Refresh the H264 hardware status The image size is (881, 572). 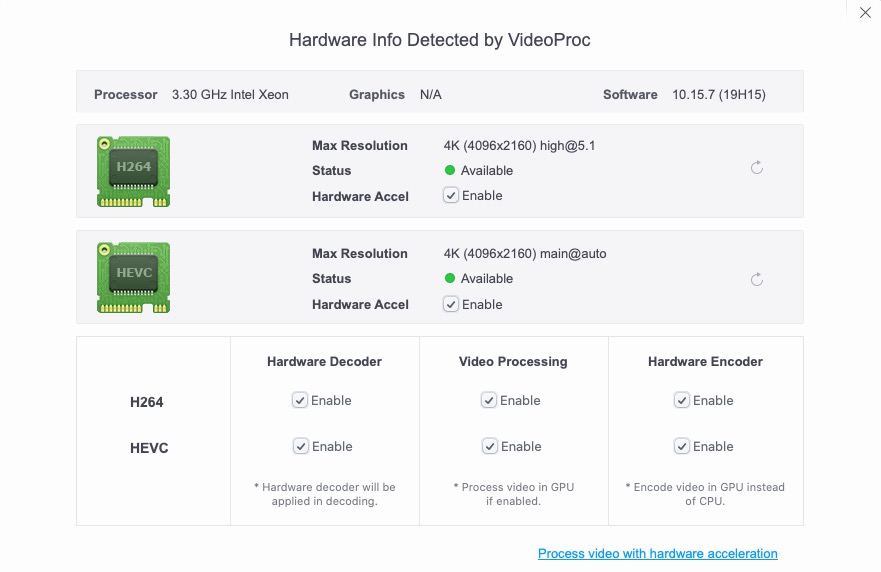(x=757, y=168)
